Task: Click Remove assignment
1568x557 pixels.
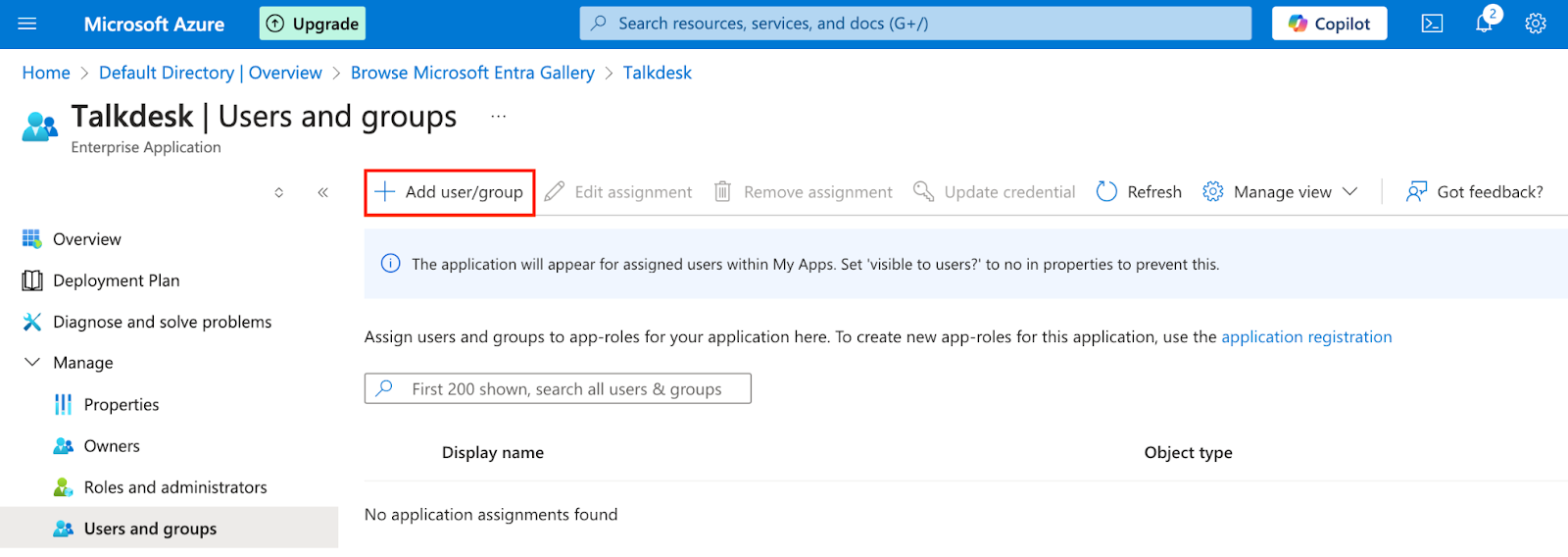Action: [804, 192]
